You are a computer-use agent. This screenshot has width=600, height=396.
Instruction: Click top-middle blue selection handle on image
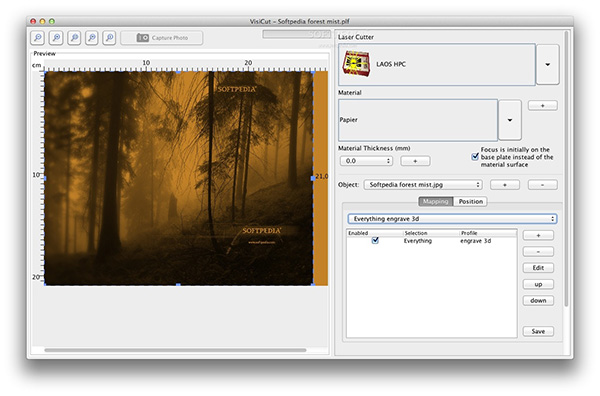[x=178, y=72]
